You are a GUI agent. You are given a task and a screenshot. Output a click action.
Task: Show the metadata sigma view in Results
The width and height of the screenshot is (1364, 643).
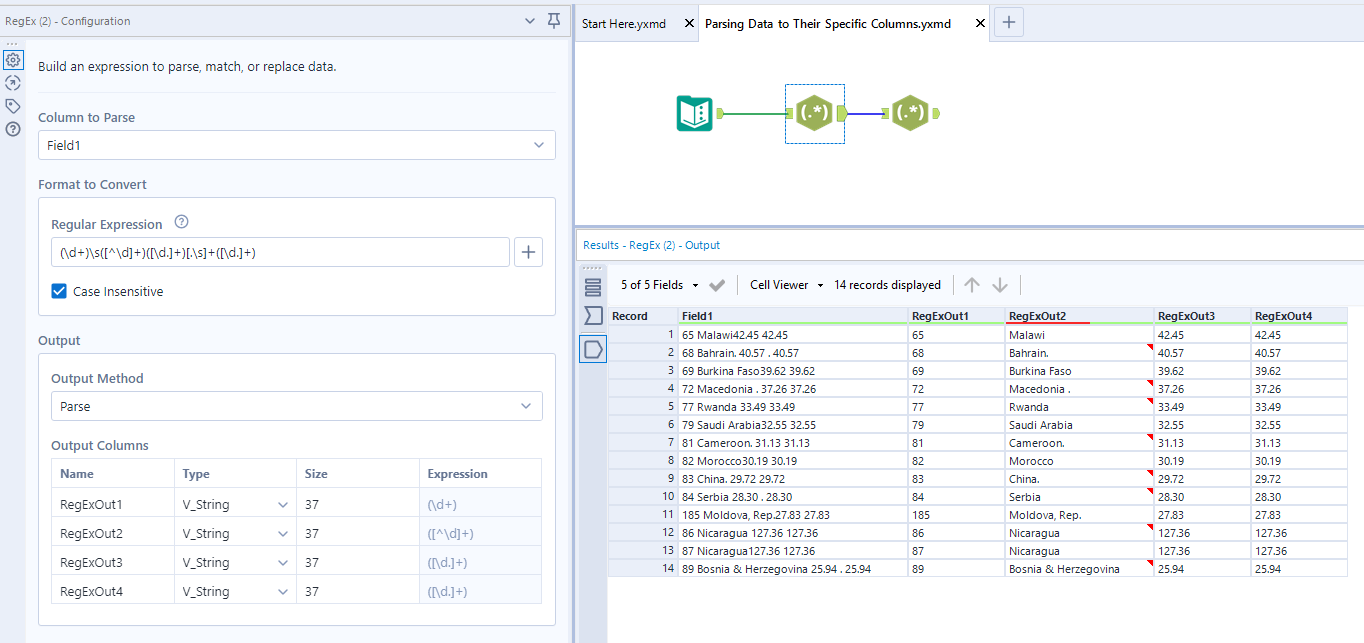593,316
